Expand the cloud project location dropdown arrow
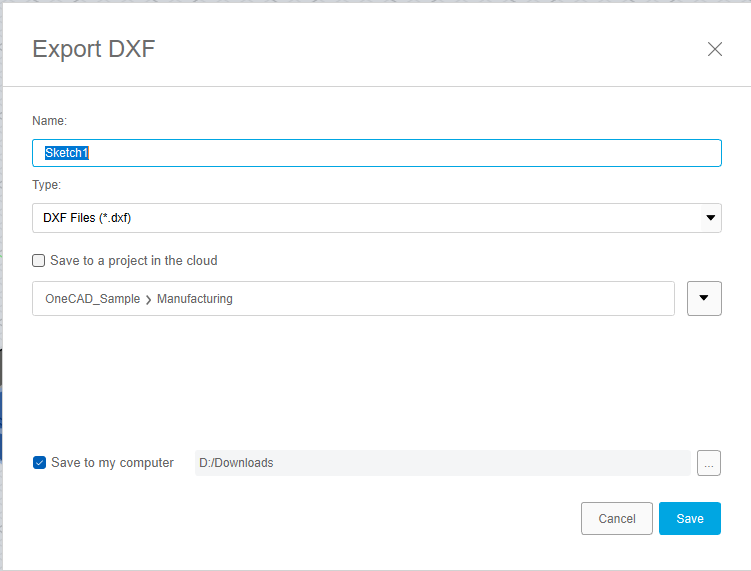The width and height of the screenshot is (751, 571). coord(704,298)
